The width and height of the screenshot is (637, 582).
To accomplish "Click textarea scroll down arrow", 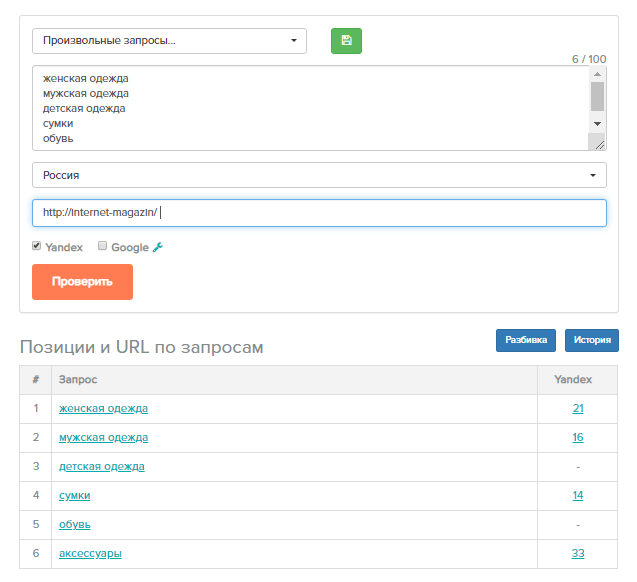I will click(597, 123).
